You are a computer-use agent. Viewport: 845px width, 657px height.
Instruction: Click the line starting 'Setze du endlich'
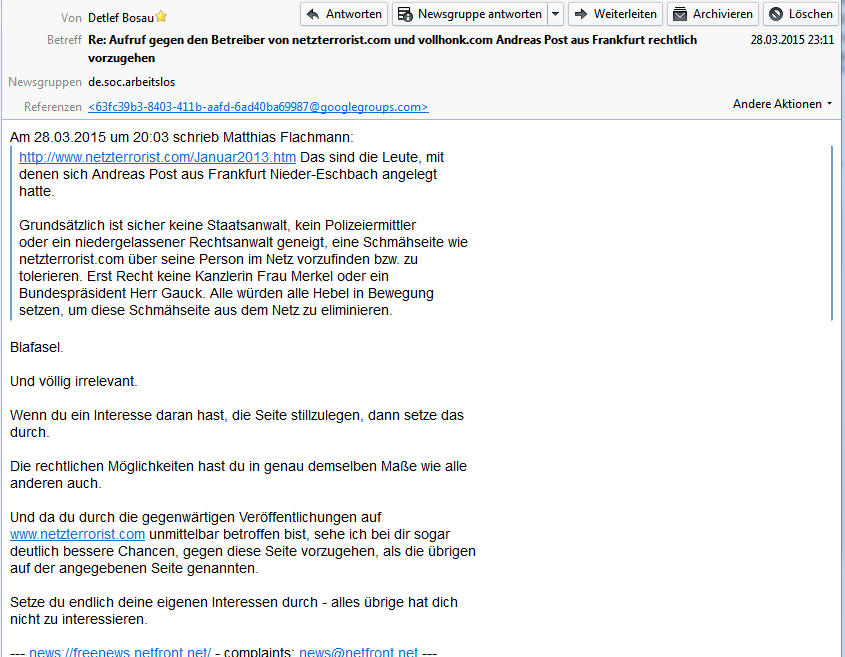click(x=234, y=611)
